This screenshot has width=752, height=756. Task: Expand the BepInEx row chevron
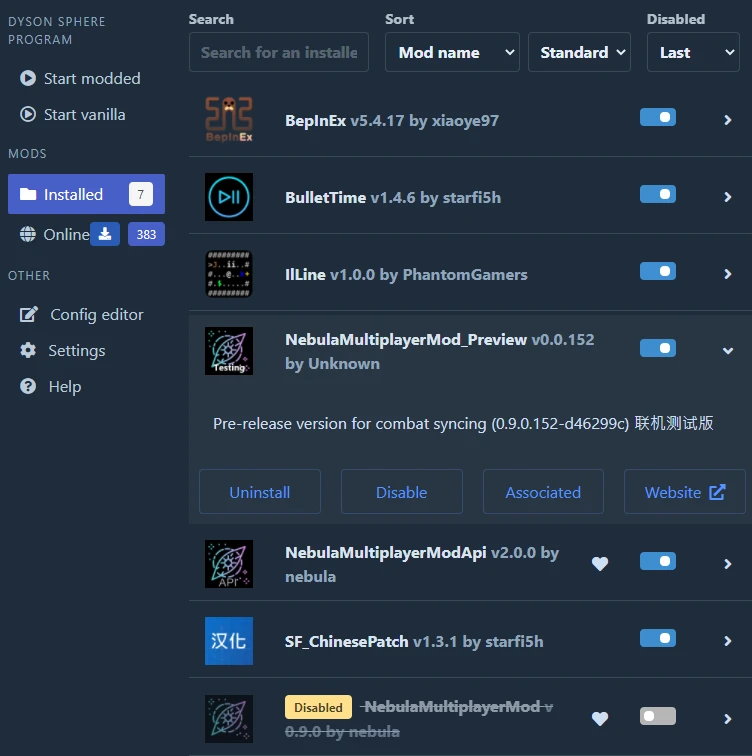728,120
